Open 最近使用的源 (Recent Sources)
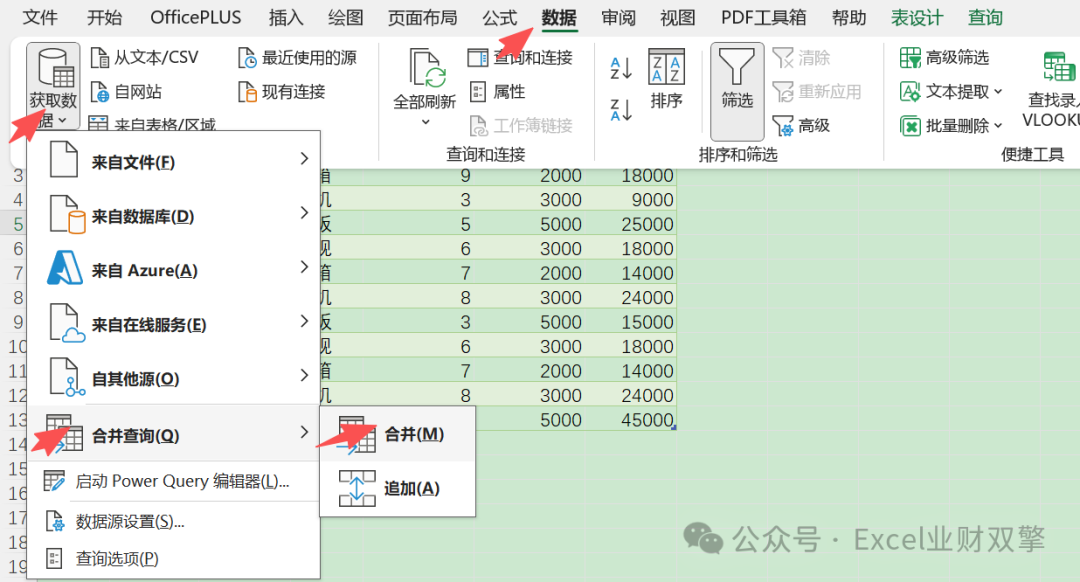 pyautogui.click(x=298, y=58)
